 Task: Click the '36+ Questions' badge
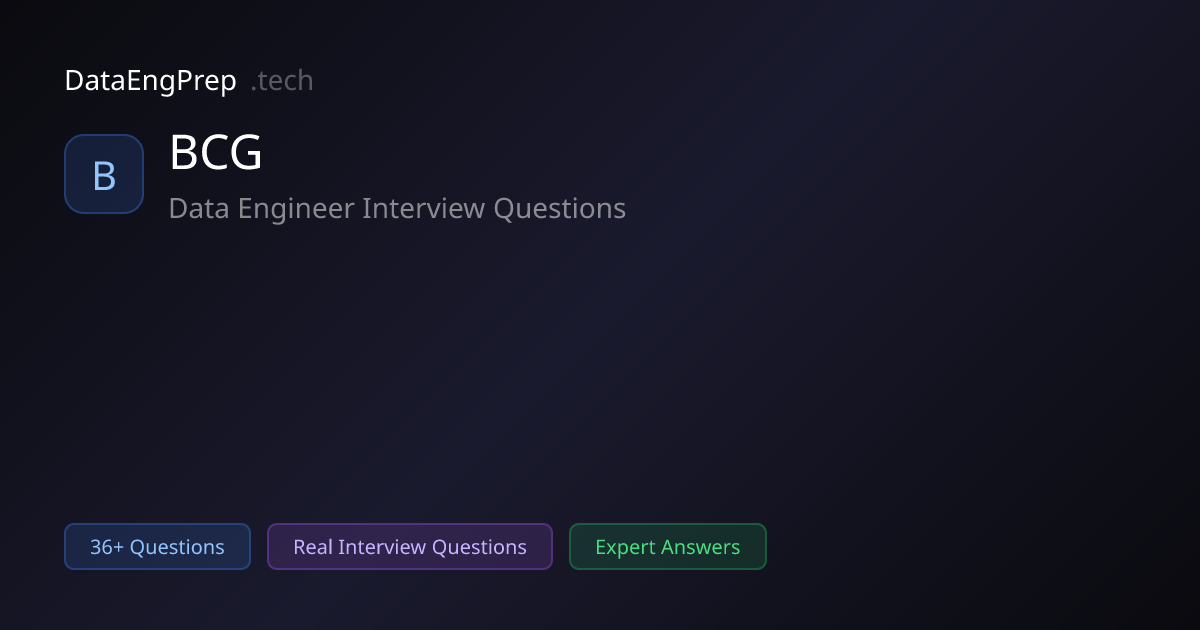click(157, 547)
